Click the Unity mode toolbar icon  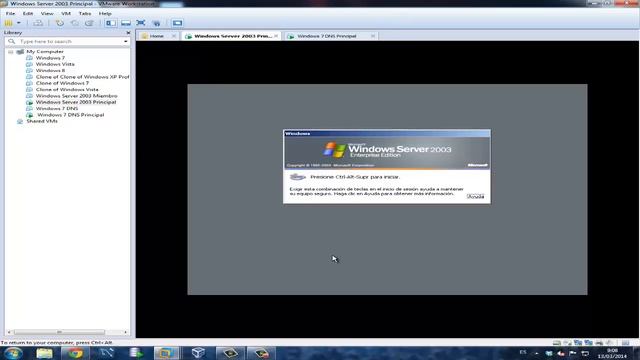point(156,23)
